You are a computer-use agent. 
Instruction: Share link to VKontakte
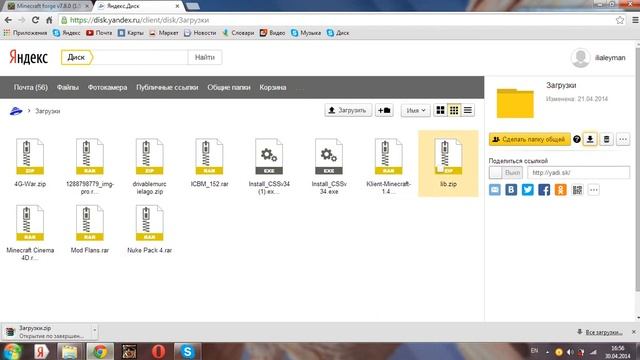[511, 190]
